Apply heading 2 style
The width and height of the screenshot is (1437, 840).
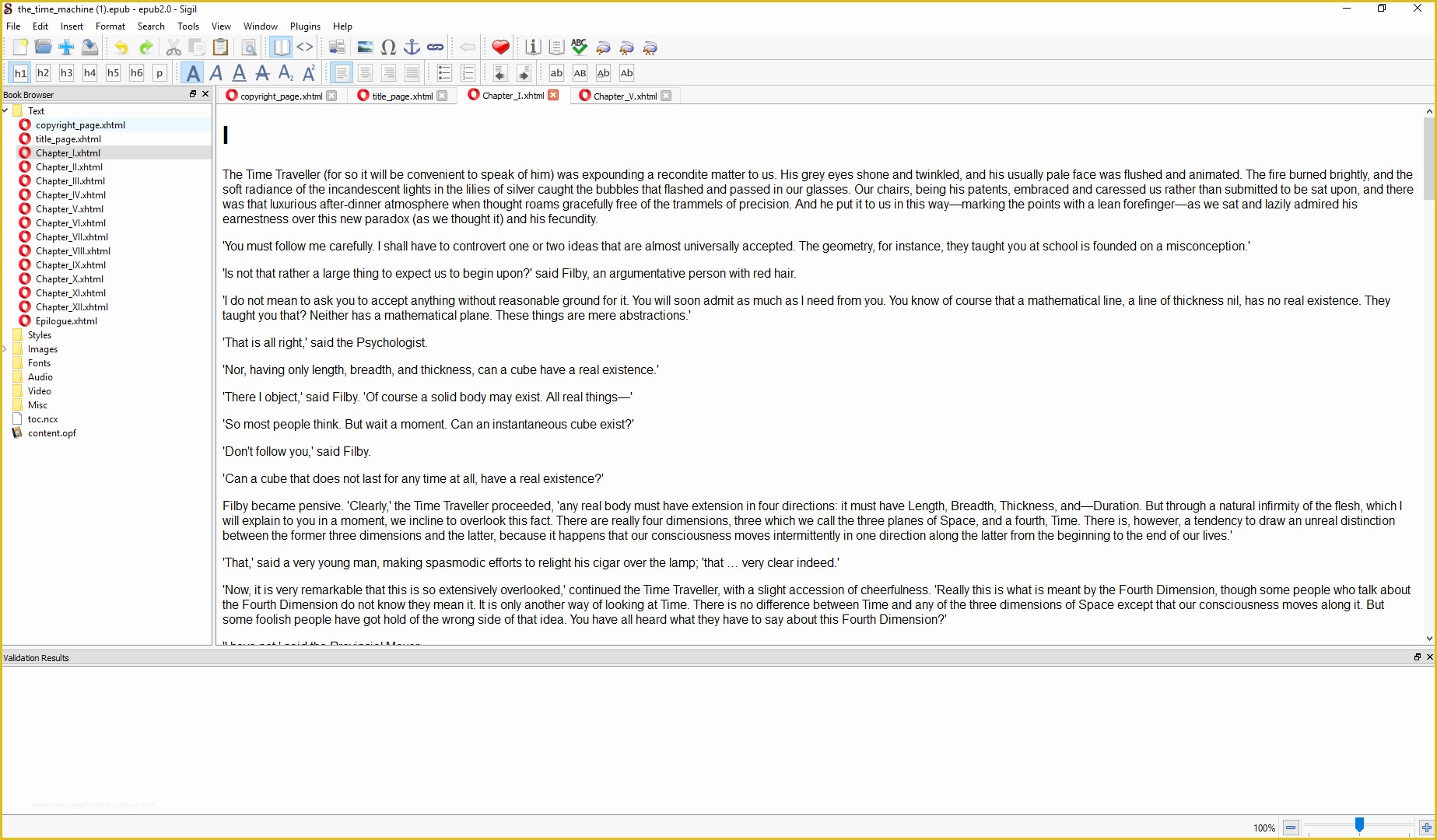click(x=44, y=73)
